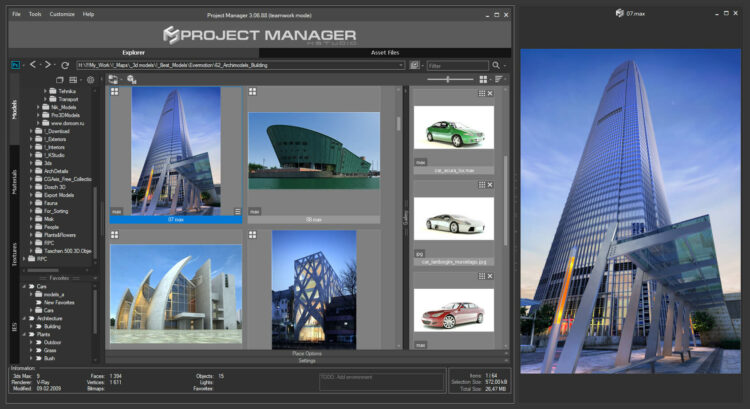750x409 pixels.
Task: Click the Forward navigation arrow
Action: pos(47,64)
